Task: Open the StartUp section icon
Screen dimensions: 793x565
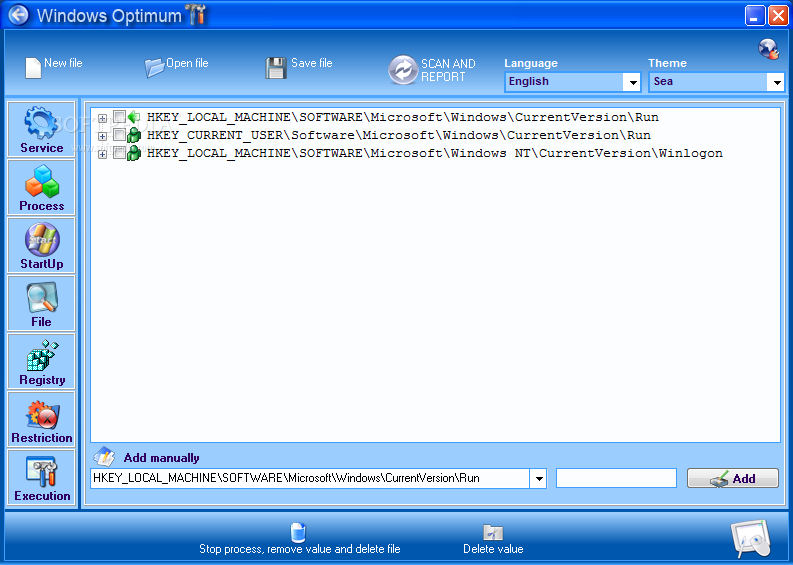Action: pyautogui.click(x=42, y=239)
